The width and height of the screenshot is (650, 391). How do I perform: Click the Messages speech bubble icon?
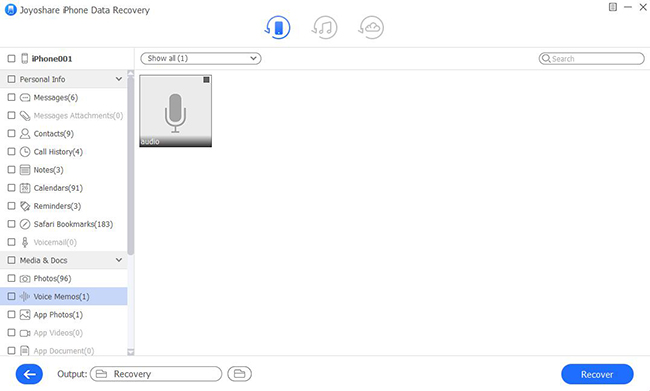tap(25, 97)
